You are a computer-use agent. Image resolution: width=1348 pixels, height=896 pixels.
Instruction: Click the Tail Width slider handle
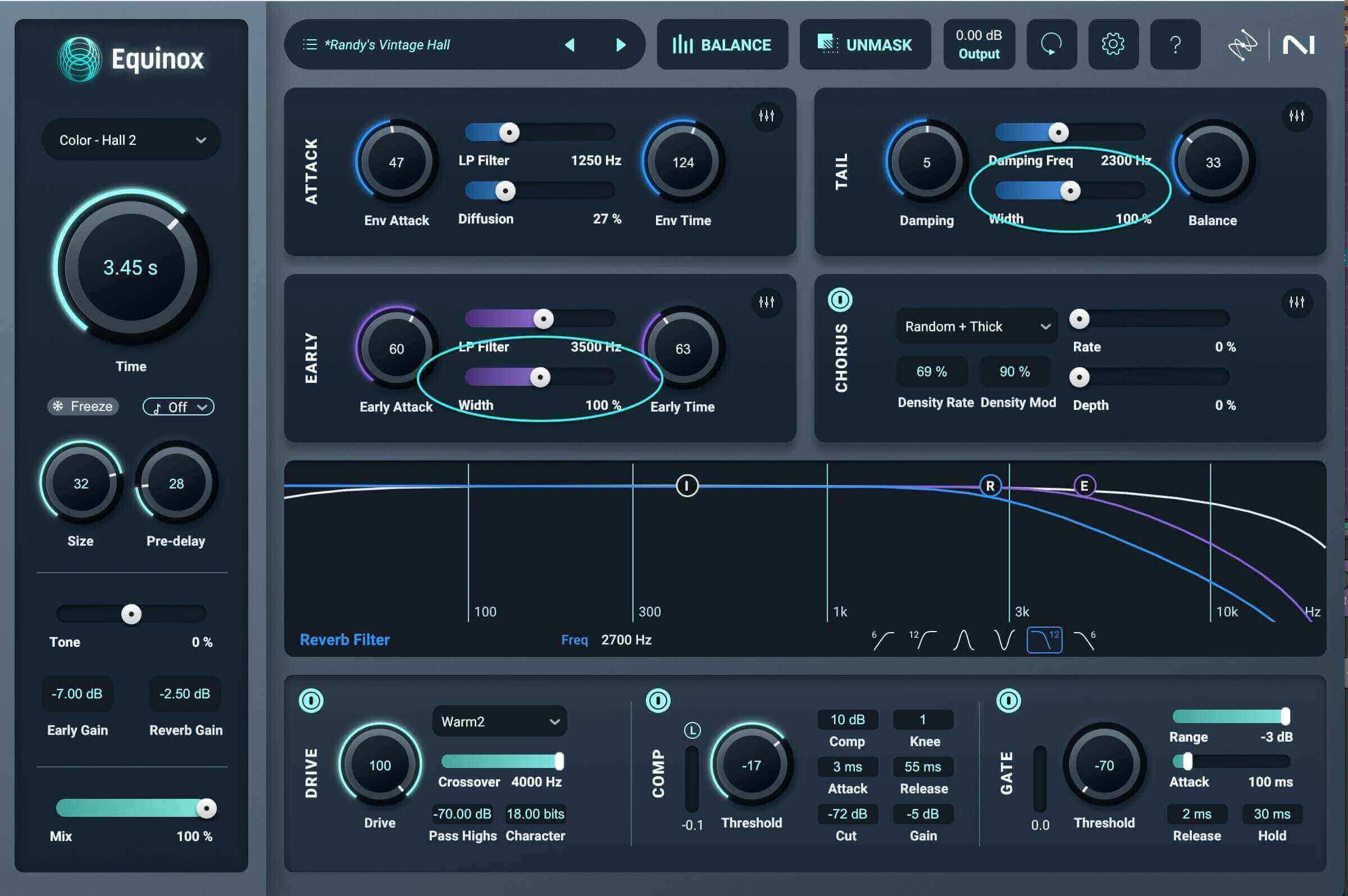1070,191
